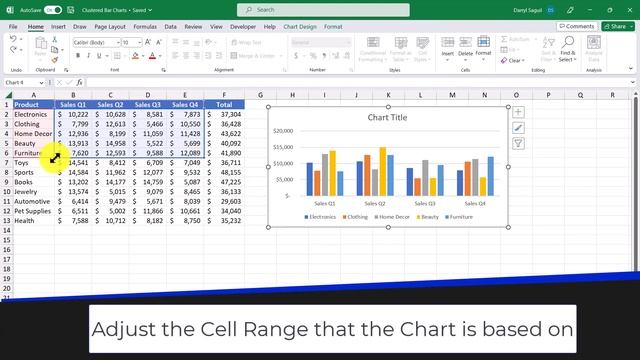Open the File menu tab
This screenshot has width=640, height=360.
[x=13, y=27]
